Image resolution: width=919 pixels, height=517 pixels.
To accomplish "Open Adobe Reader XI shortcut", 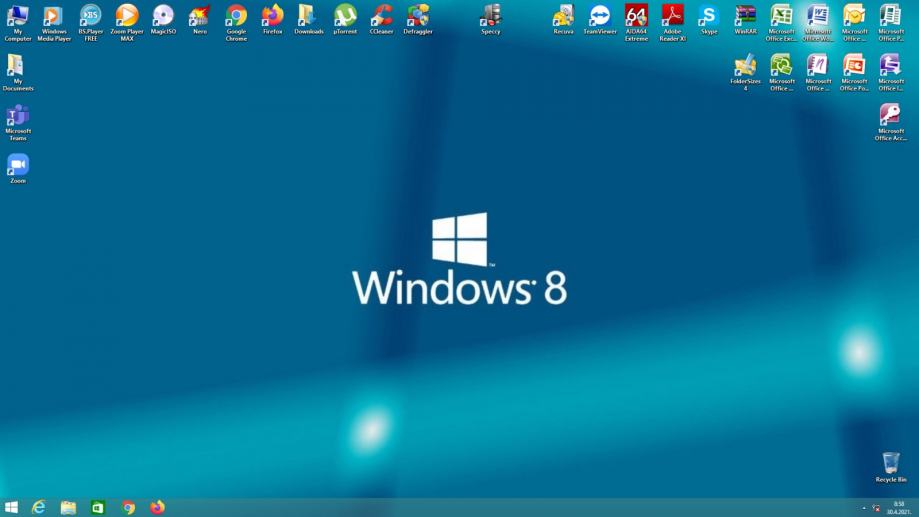I will (x=672, y=23).
